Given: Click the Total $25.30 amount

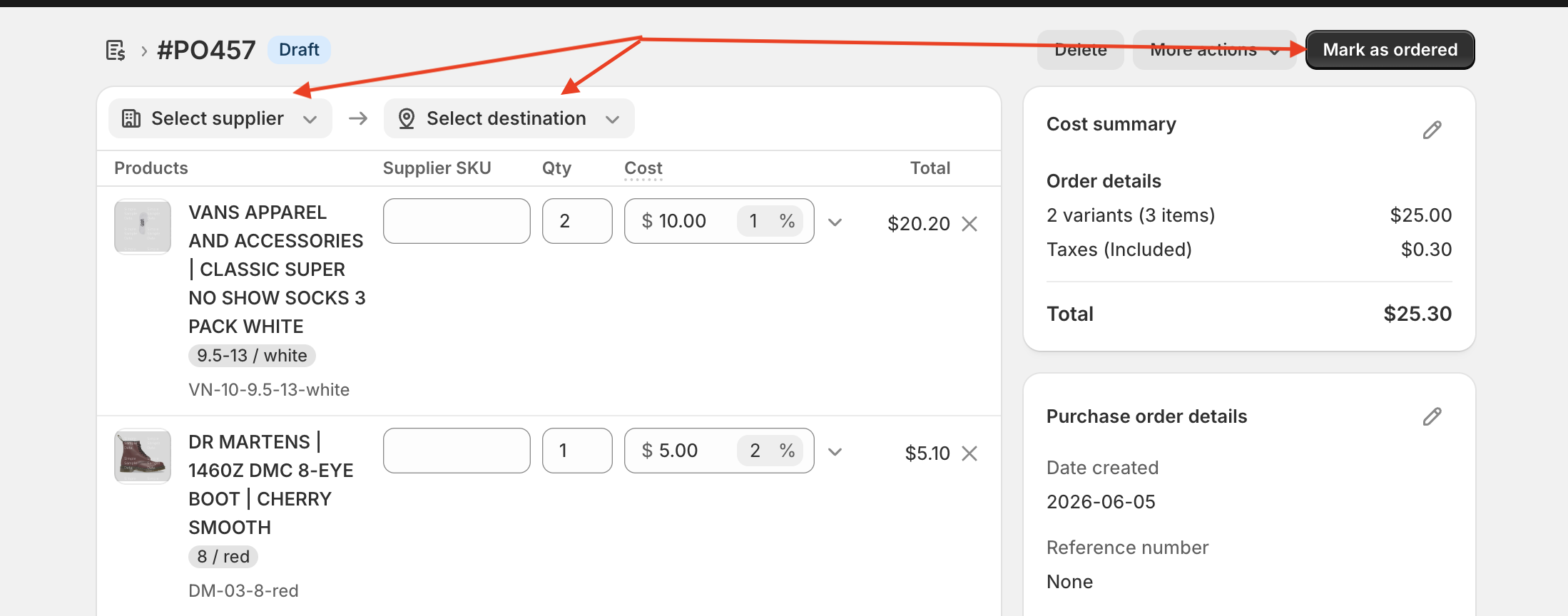Looking at the screenshot, I should [x=1417, y=314].
